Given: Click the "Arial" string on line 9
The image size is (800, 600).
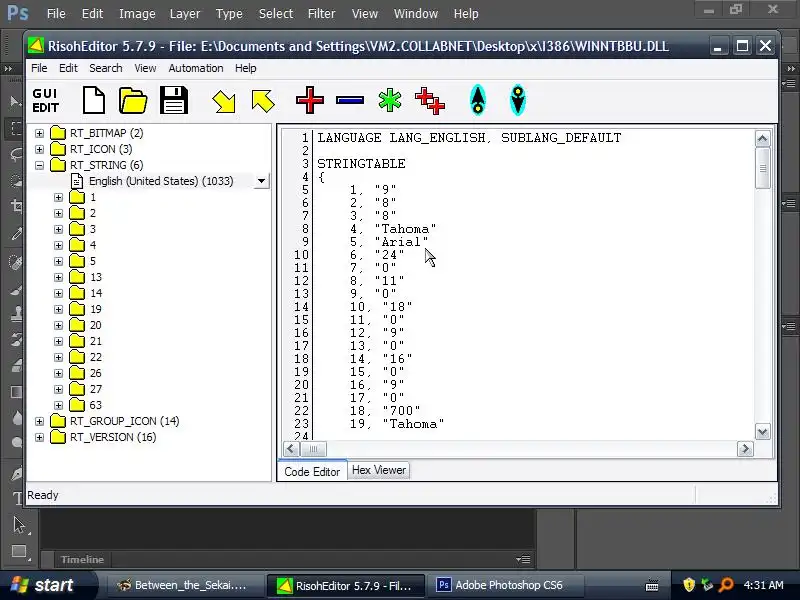Looking at the screenshot, I should point(401,242).
